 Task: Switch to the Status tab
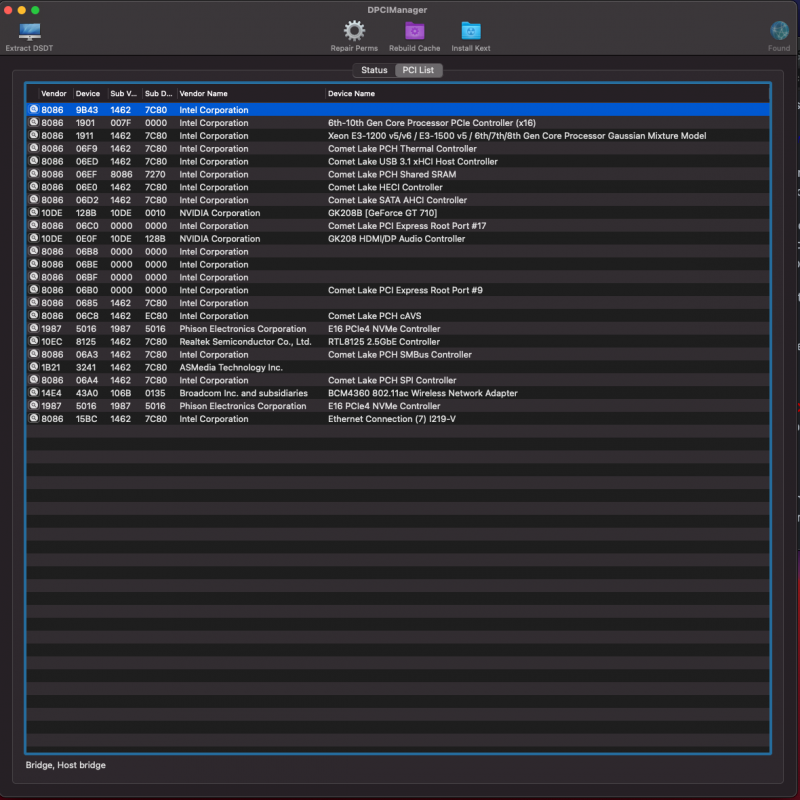[x=374, y=70]
